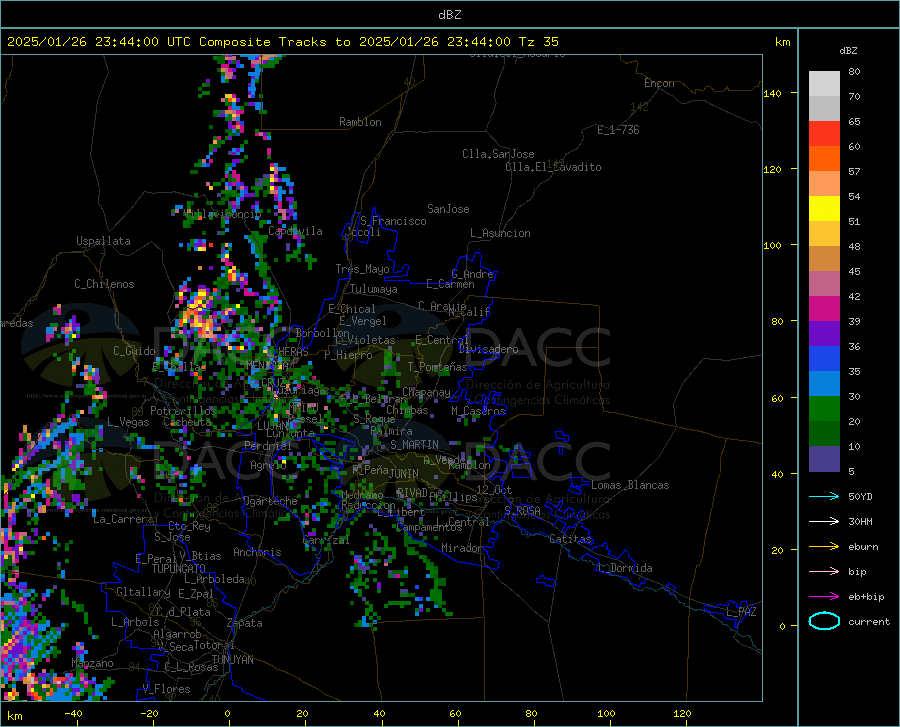Image resolution: width=900 pixels, height=727 pixels.
Task: Click the 'Ugarteche' map label
Action: pyautogui.click(x=270, y=501)
